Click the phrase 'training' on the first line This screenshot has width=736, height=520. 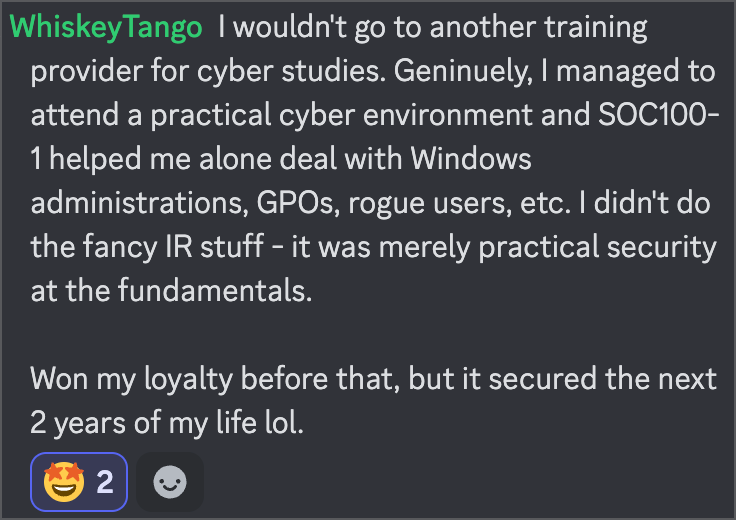pyautogui.click(x=589, y=27)
